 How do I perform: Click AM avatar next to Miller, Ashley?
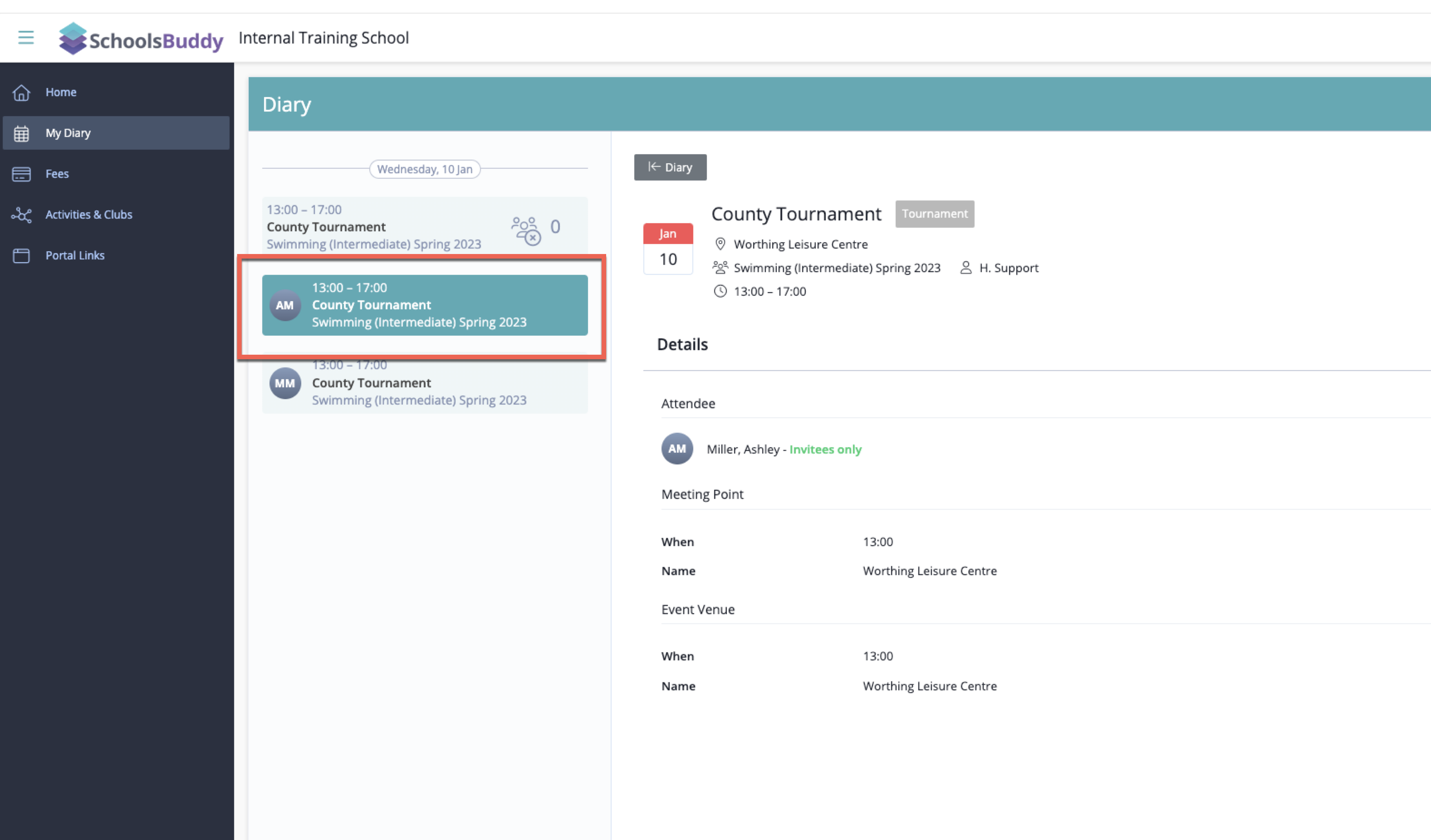coord(677,449)
